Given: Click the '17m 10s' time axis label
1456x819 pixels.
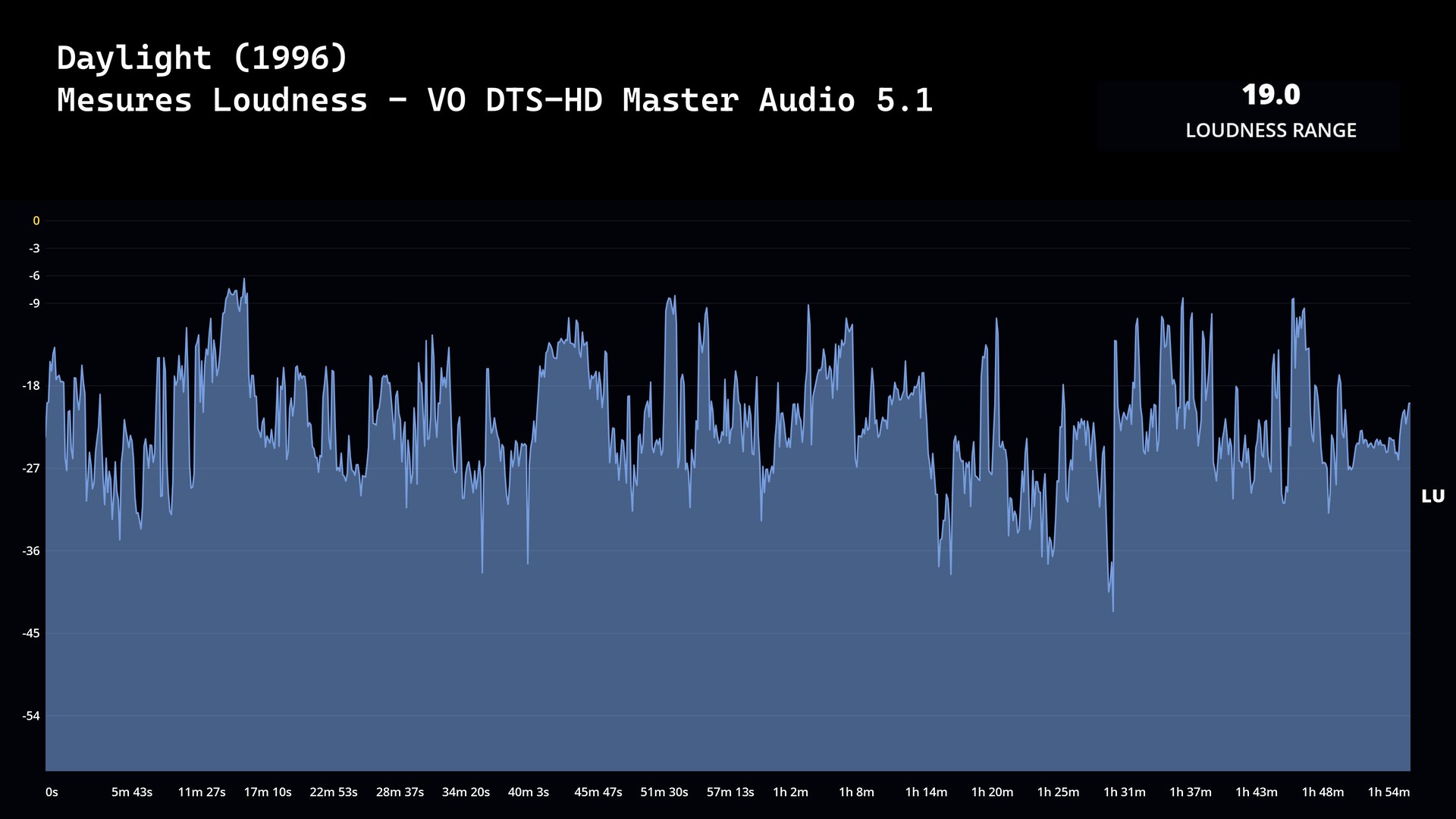Looking at the screenshot, I should (268, 792).
